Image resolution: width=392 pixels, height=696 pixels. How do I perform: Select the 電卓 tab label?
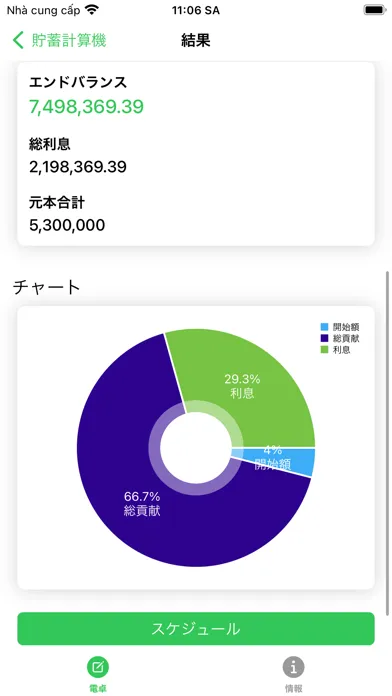(x=98, y=688)
